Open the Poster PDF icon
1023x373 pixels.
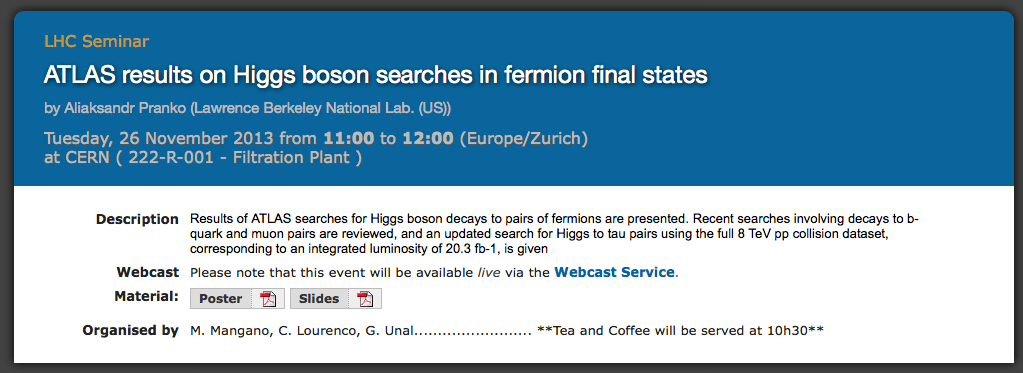click(269, 299)
